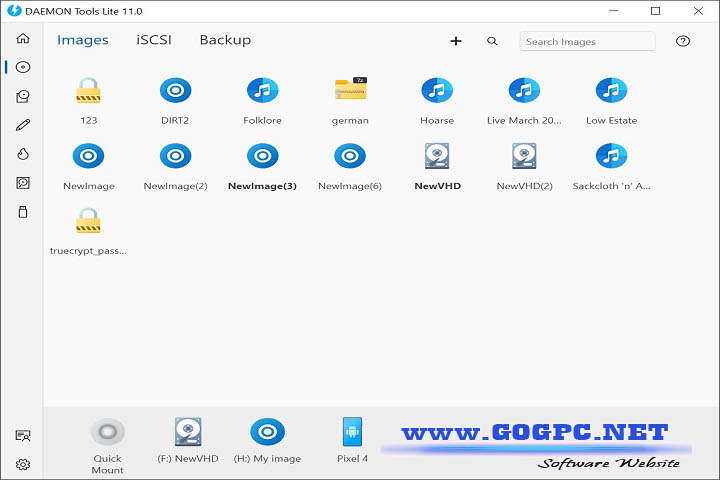Select the Pixel 4 device
The image size is (720, 480).
click(x=352, y=440)
